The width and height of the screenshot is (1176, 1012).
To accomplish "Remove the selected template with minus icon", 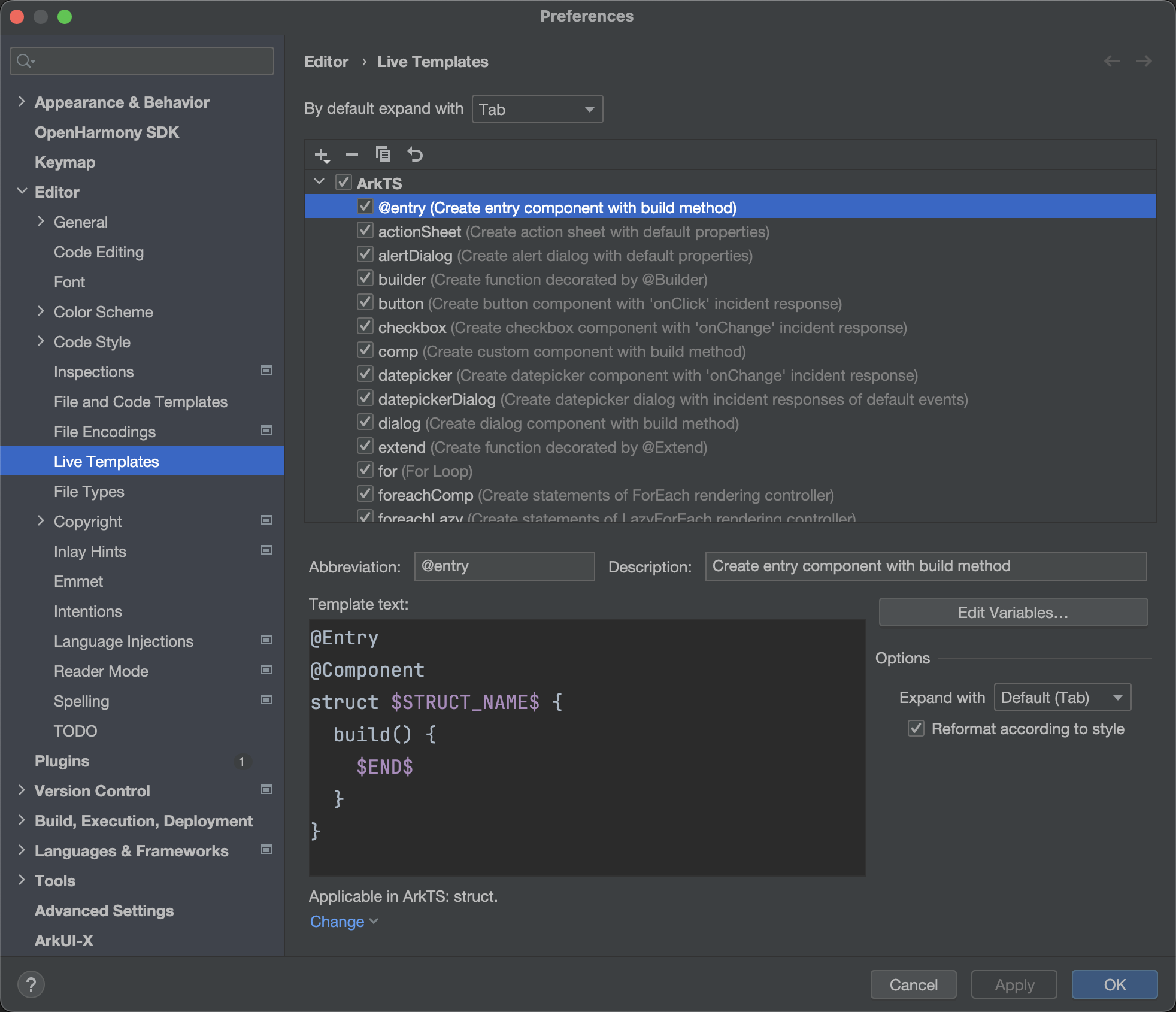I will coord(352,155).
